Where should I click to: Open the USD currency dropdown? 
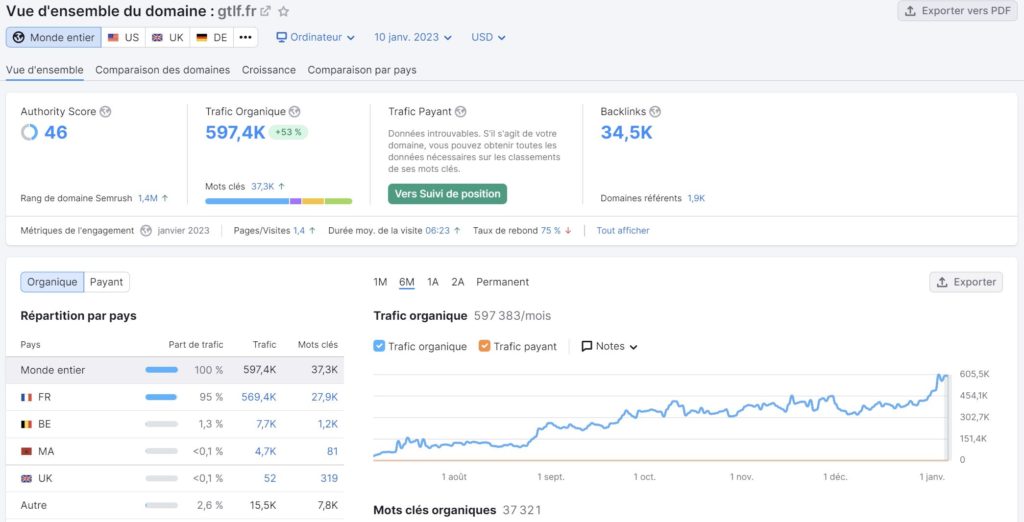(x=488, y=37)
